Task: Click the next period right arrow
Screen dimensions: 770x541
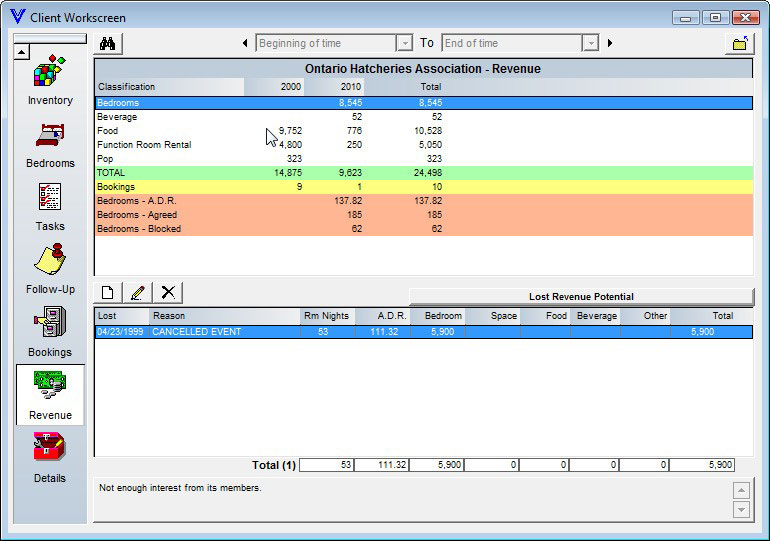Action: [610, 44]
